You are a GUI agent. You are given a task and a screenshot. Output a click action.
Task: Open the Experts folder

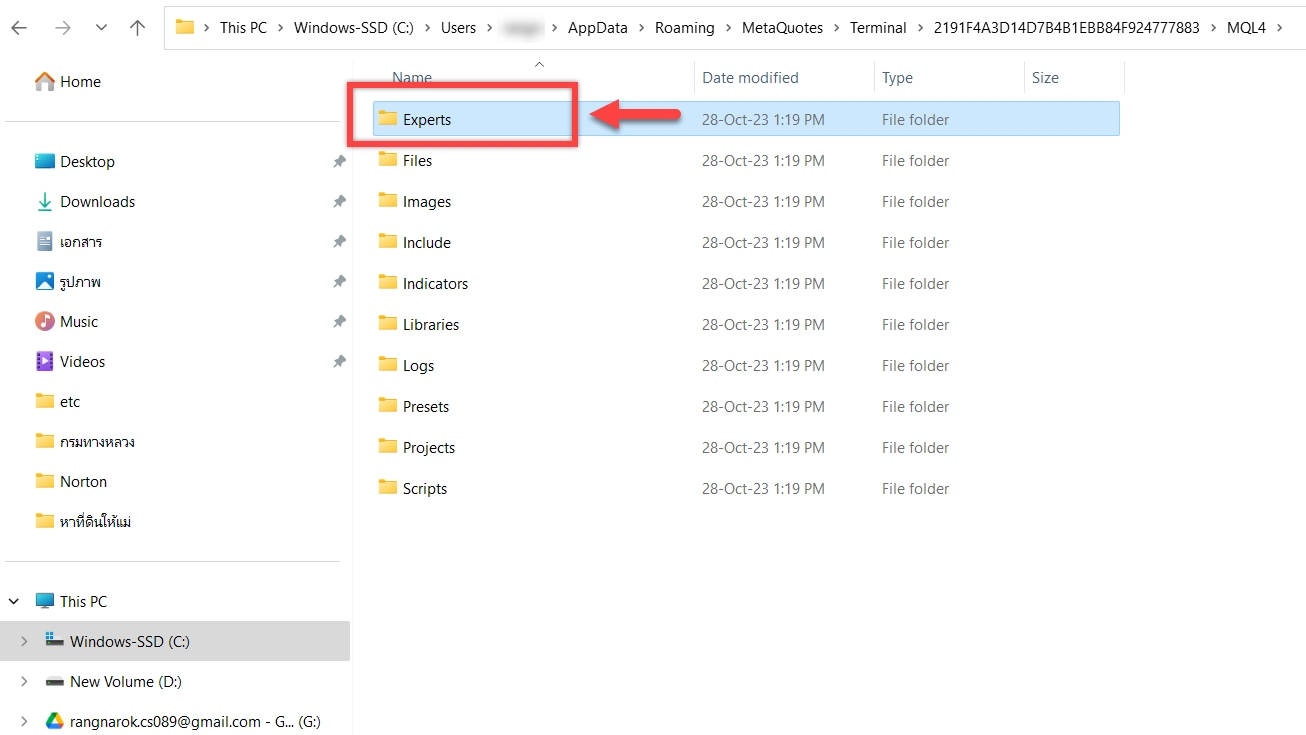click(x=426, y=120)
